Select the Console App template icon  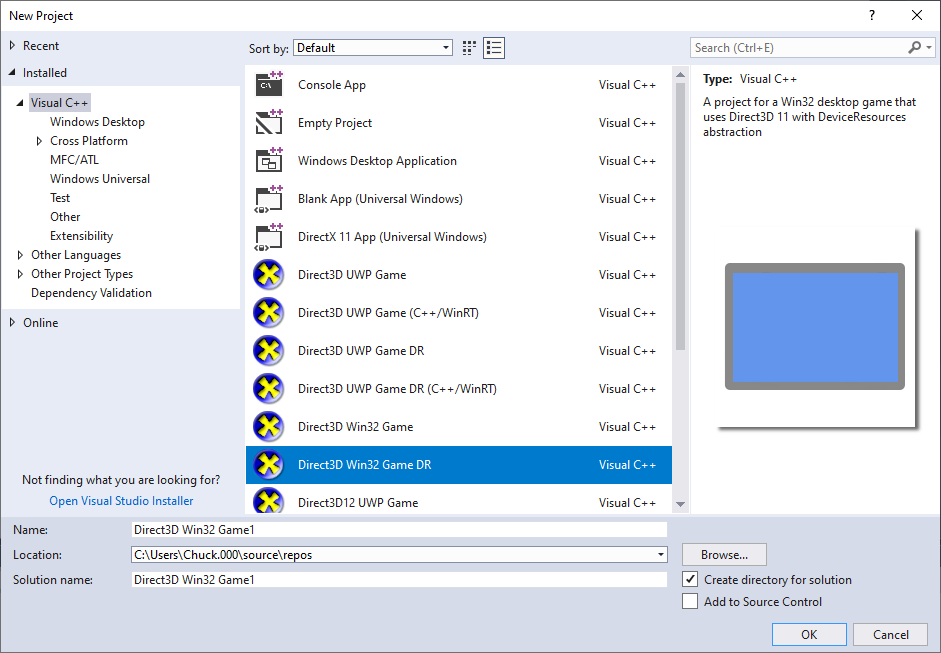click(268, 84)
